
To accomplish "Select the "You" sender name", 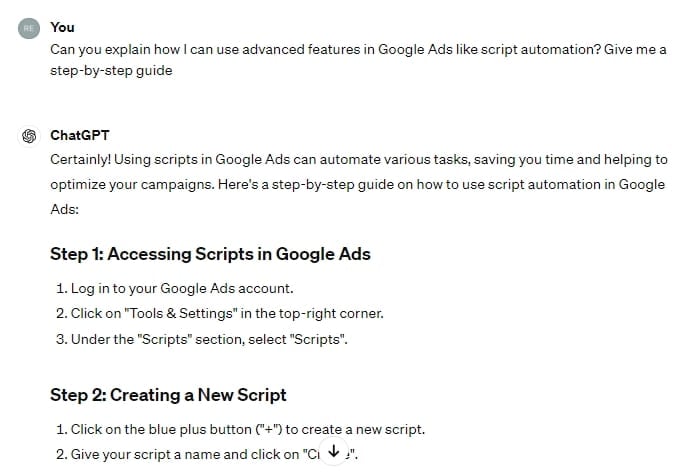I will (x=62, y=27).
